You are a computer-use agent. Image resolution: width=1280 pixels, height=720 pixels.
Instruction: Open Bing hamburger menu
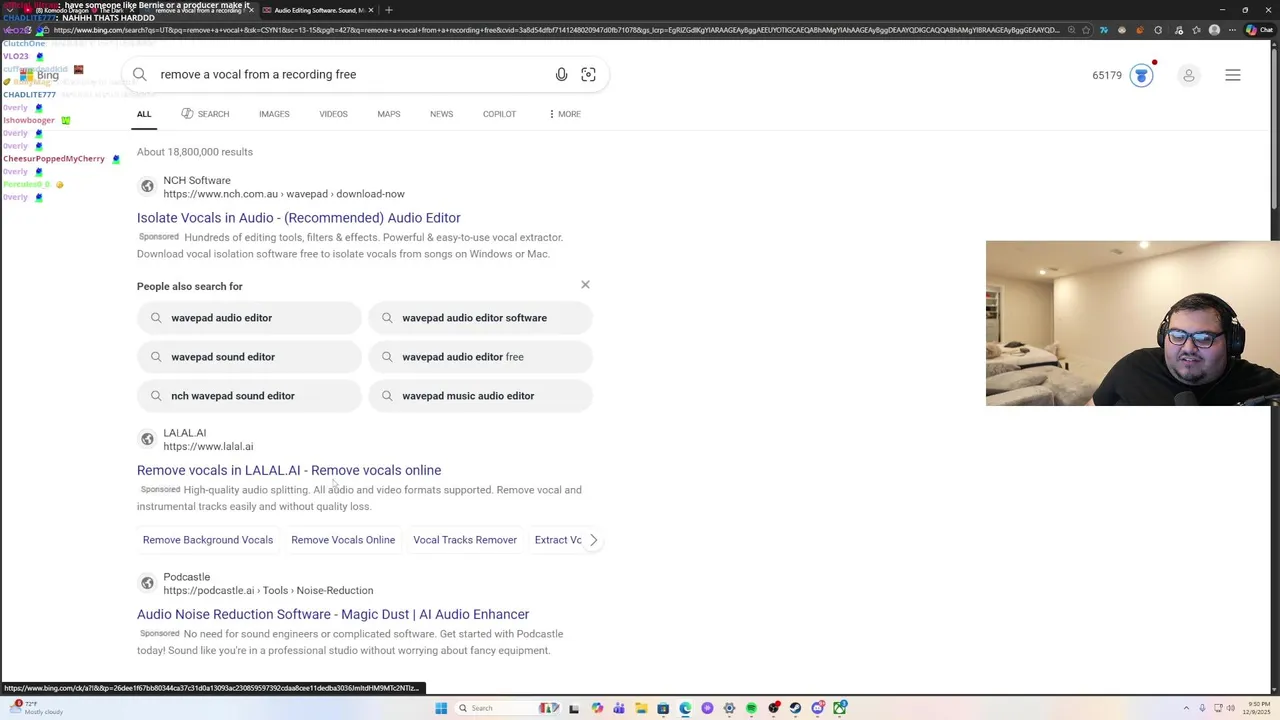pos(1233,75)
